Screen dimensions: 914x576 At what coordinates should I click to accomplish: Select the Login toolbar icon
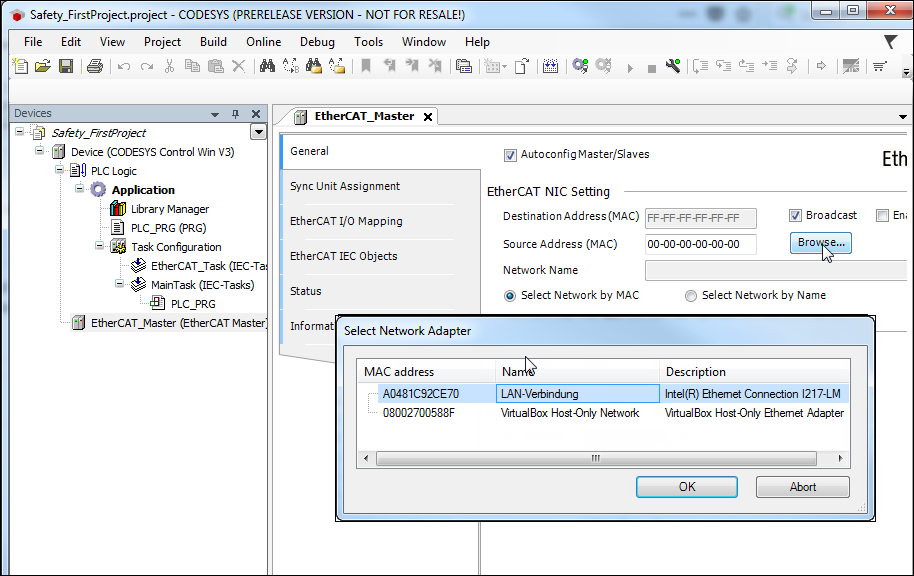coord(580,66)
